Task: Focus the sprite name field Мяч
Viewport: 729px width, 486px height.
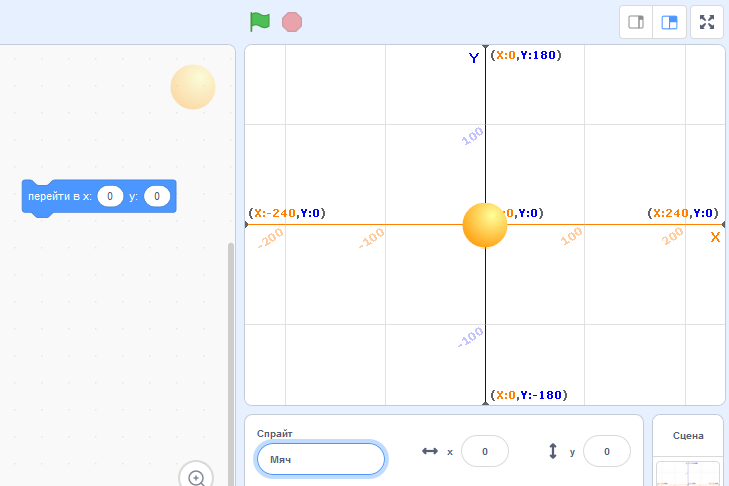Action: (x=320, y=459)
